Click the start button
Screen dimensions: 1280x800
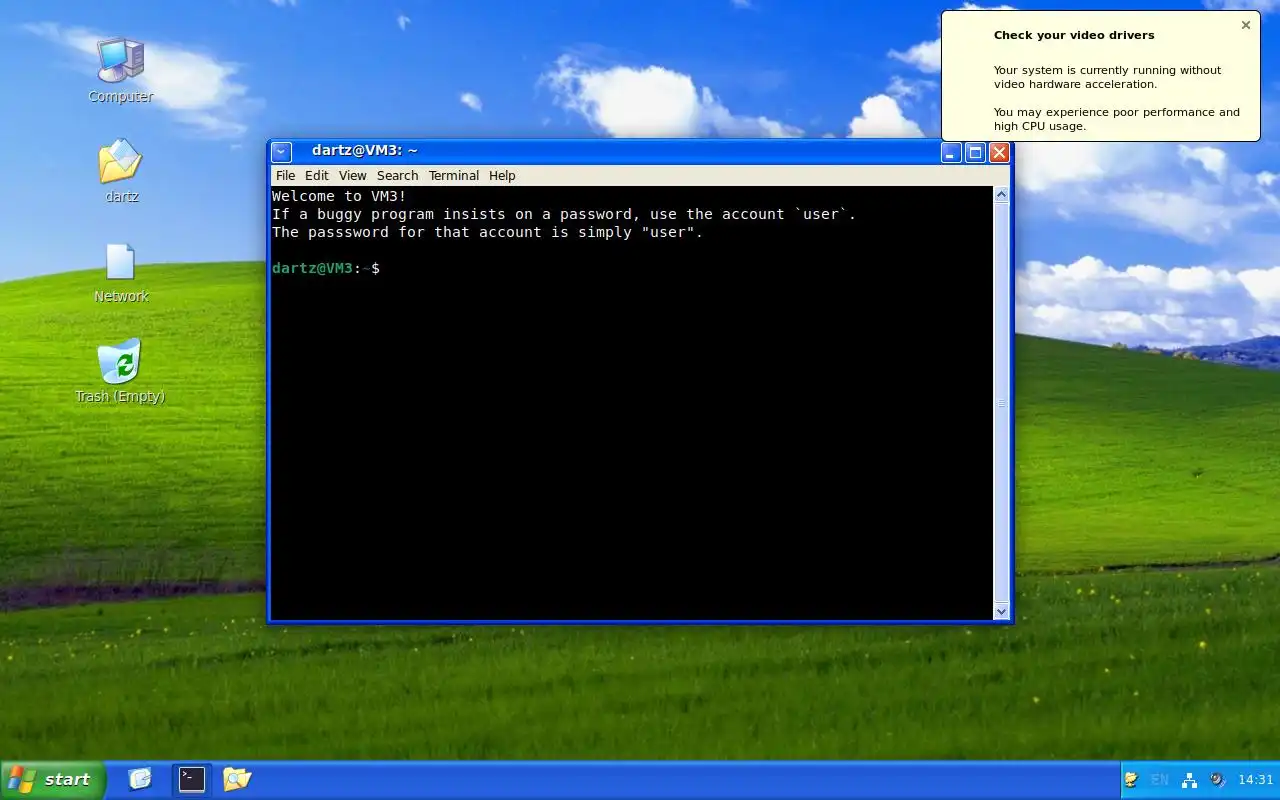click(x=52, y=780)
